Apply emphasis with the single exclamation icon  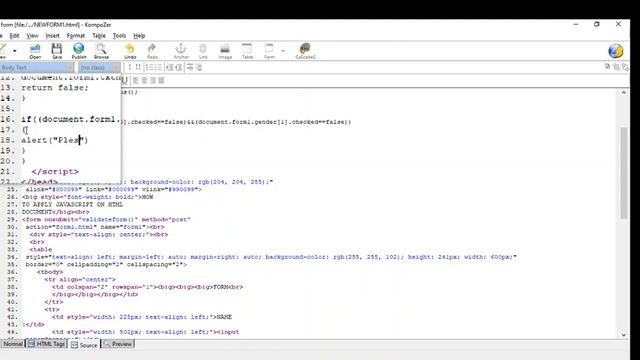pos(130,67)
